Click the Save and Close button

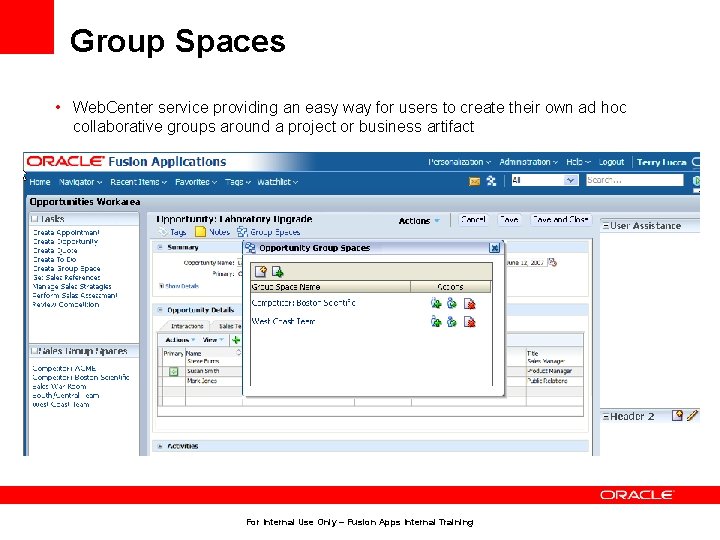[561, 220]
